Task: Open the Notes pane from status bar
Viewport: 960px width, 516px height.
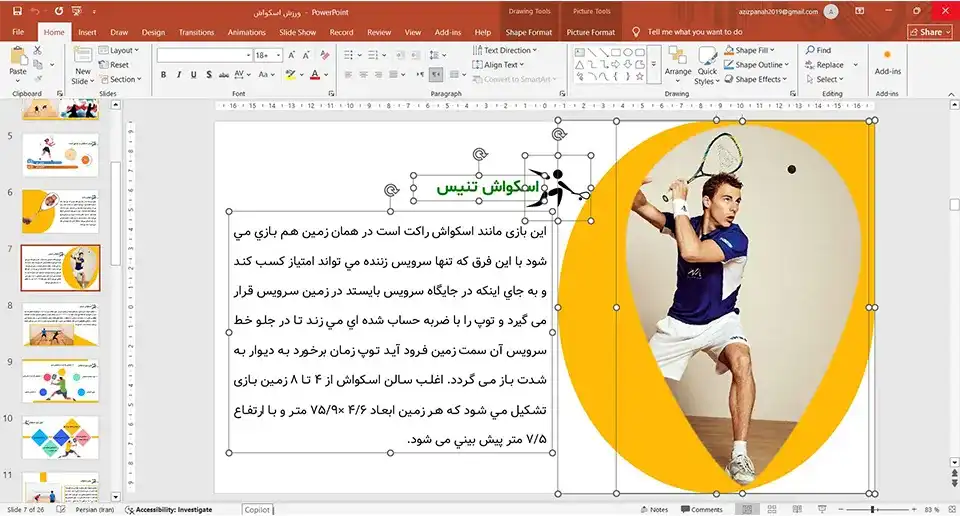Action: (654, 509)
